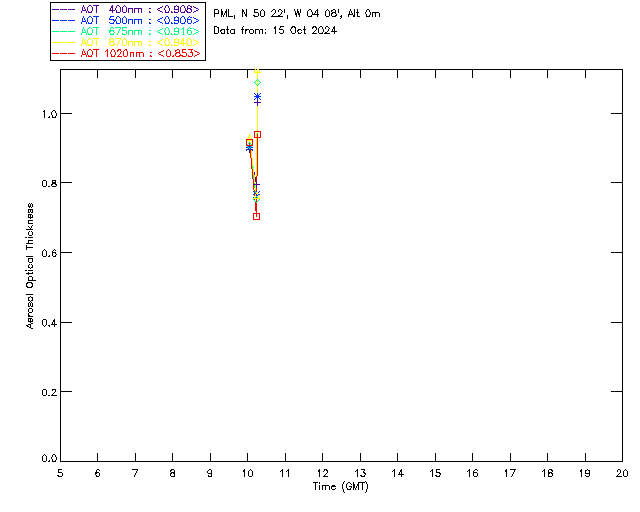The image size is (640, 512).
Task: Click the red dashed line legend sample
Action: point(64,53)
